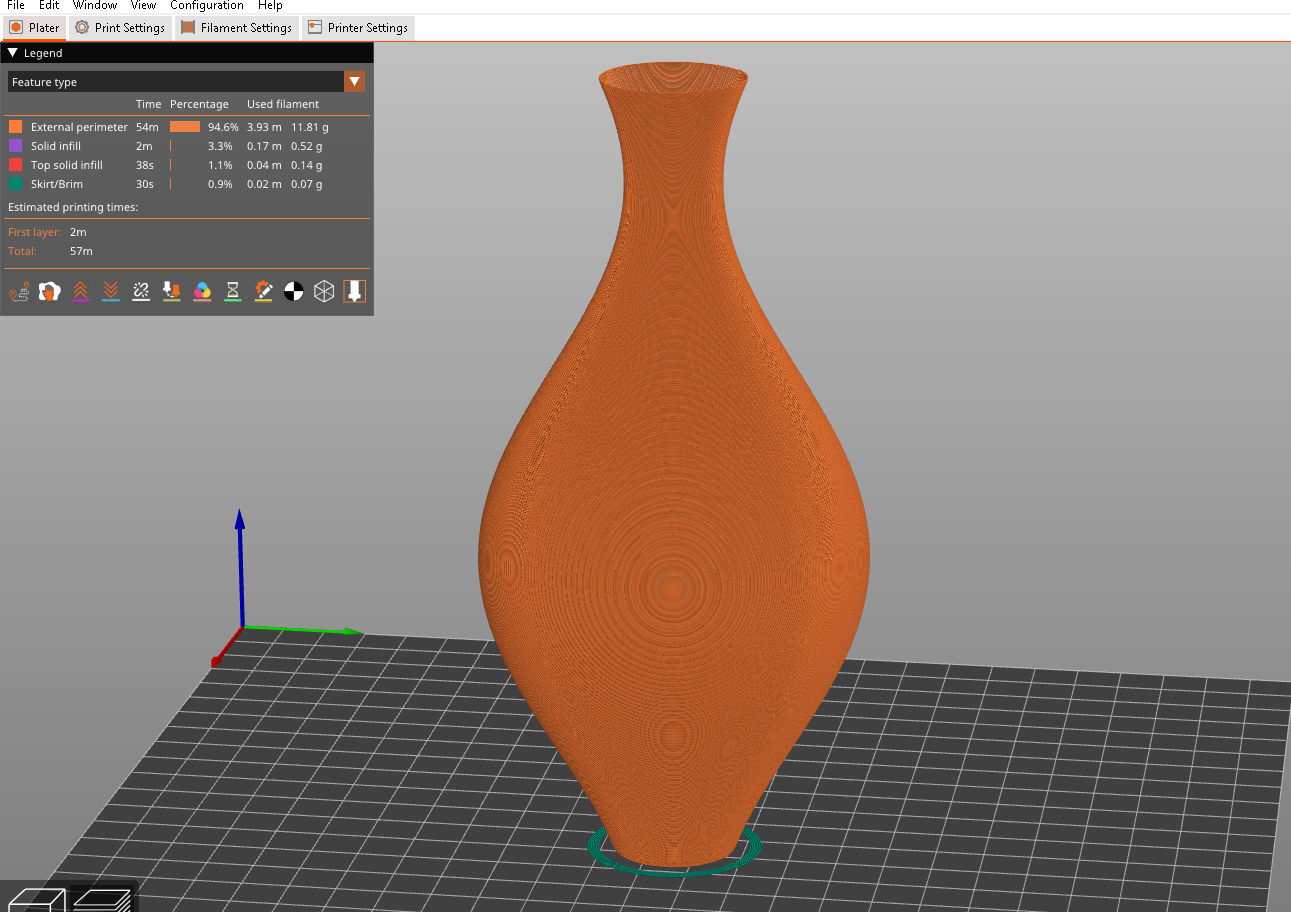Click the 38s top solid infill time
Screen dimensions: 1291x912
tap(144, 165)
